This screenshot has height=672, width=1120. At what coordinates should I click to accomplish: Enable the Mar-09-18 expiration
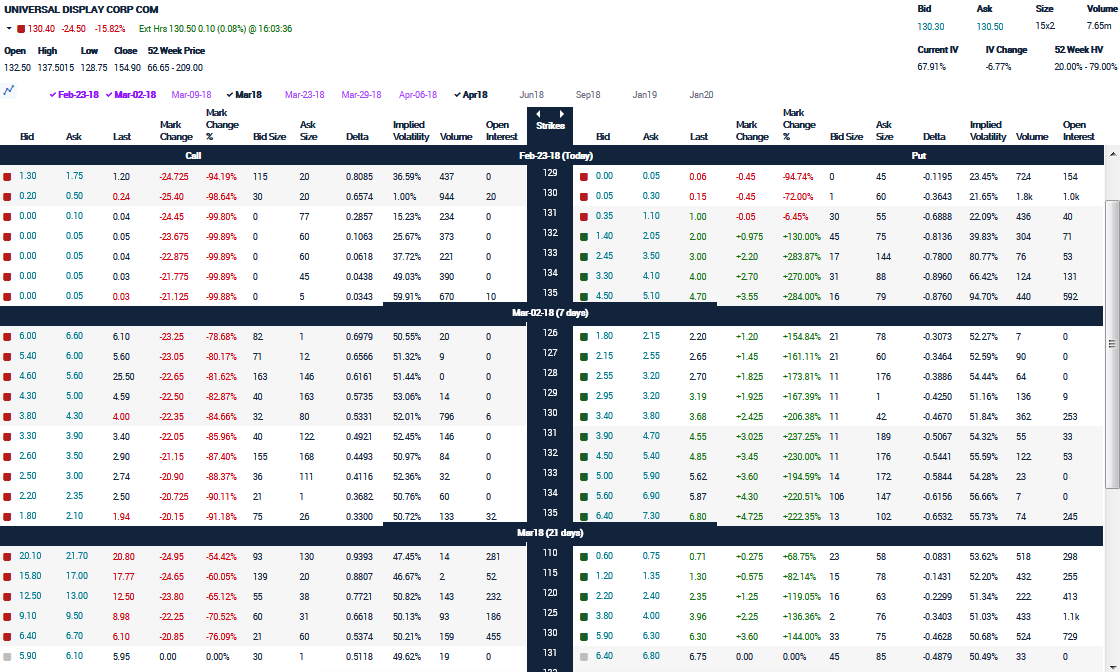191,95
